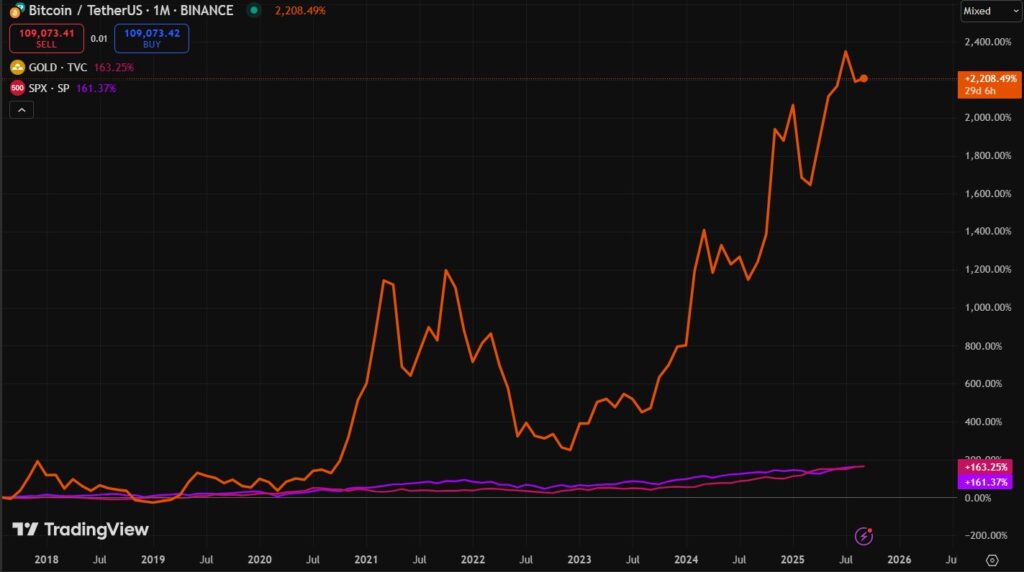Click the 0.01 spread value
The height and width of the screenshot is (572, 1024).
(x=99, y=39)
